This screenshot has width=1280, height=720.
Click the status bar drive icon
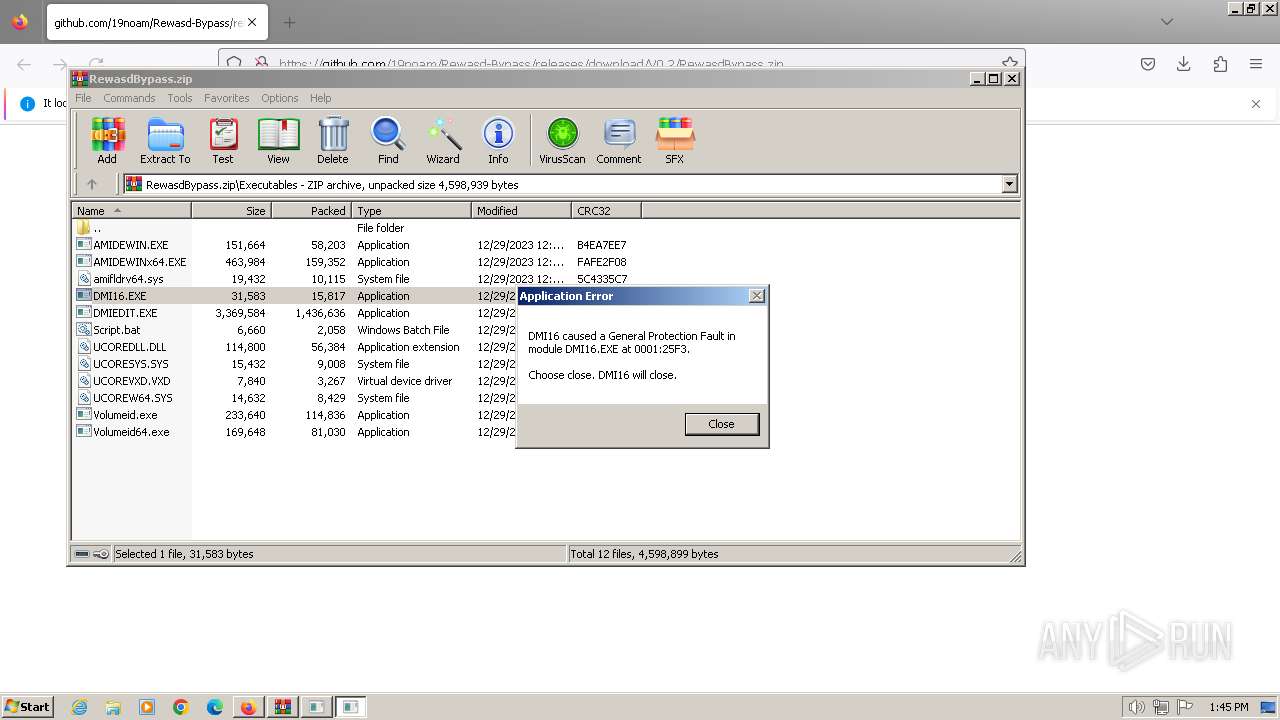coord(82,554)
